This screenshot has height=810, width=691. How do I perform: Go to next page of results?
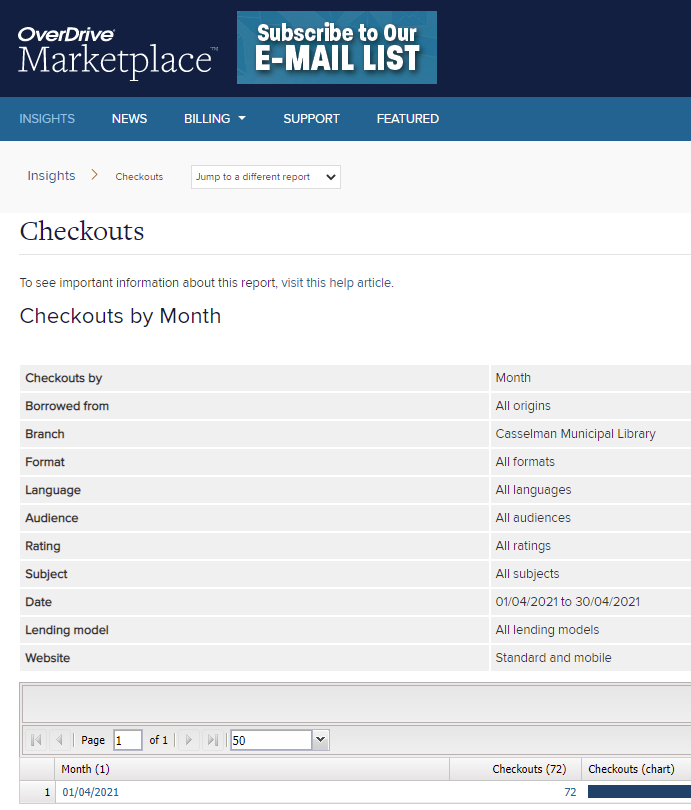189,740
